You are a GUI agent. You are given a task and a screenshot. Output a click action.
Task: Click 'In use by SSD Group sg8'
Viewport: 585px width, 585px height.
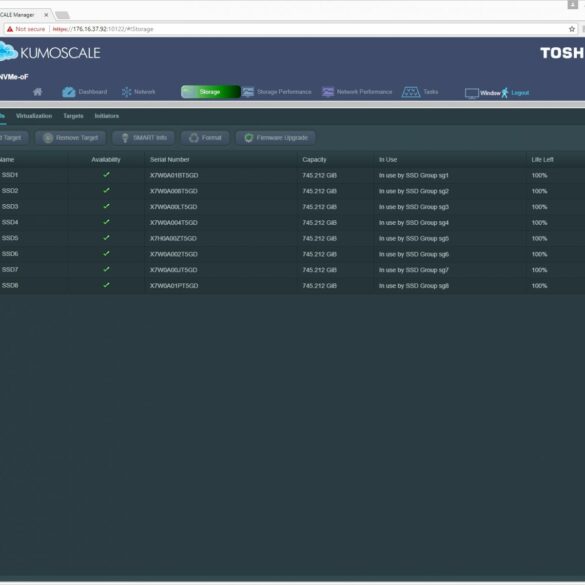click(414, 286)
